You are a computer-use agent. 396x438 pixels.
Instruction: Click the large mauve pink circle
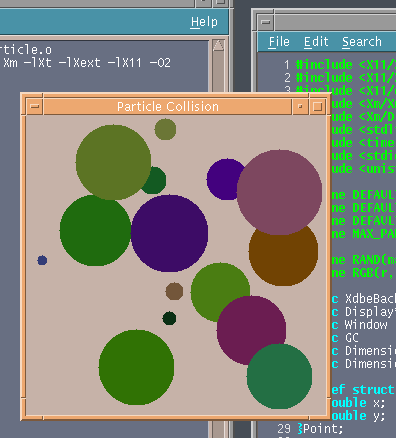[279, 192]
